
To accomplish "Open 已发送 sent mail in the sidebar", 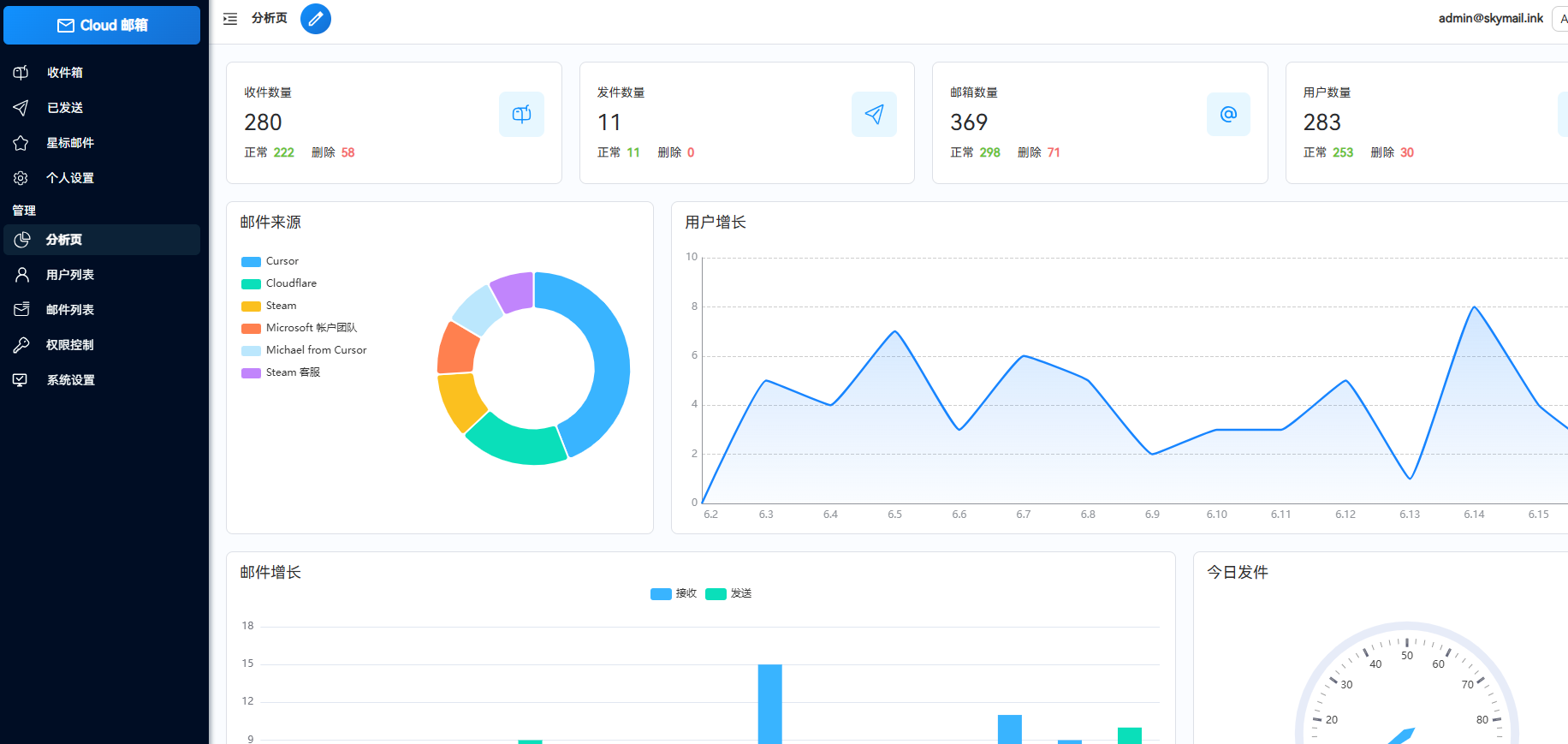I will tap(65, 108).
